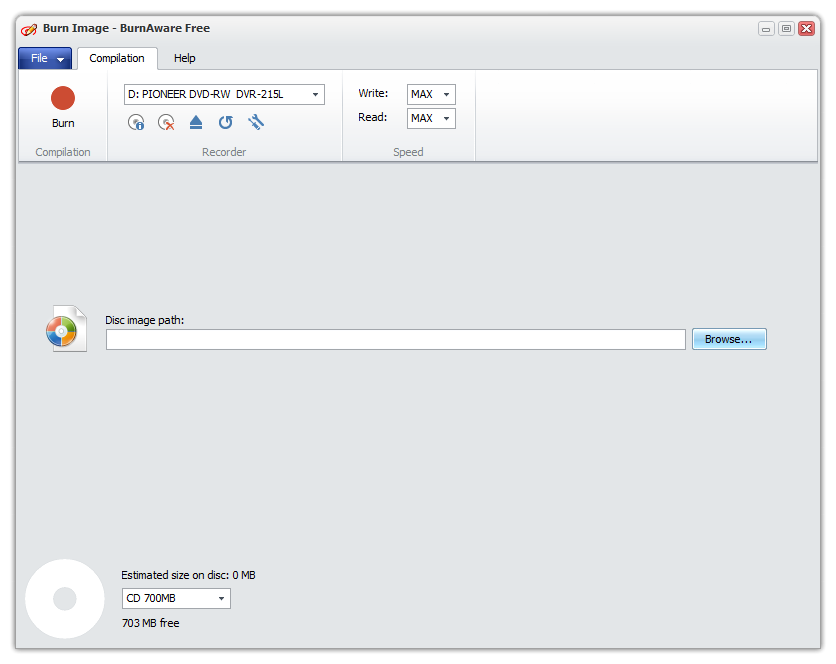Open the Help tab
The image size is (836, 664).
point(184,58)
